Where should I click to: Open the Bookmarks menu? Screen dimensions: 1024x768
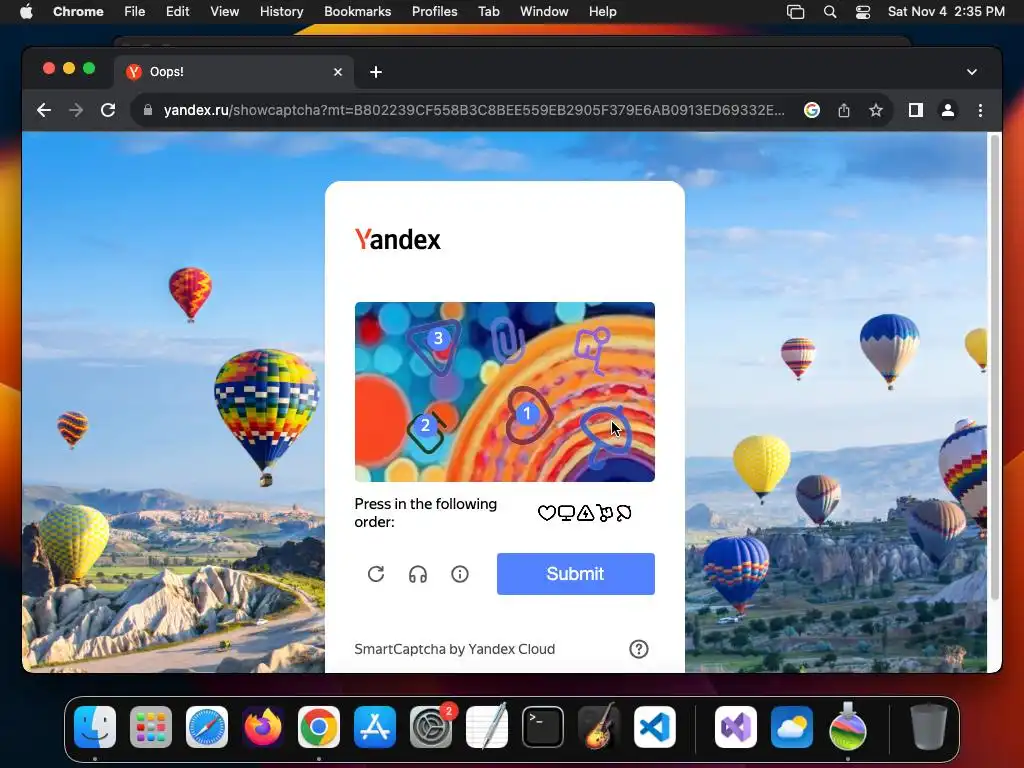click(357, 12)
